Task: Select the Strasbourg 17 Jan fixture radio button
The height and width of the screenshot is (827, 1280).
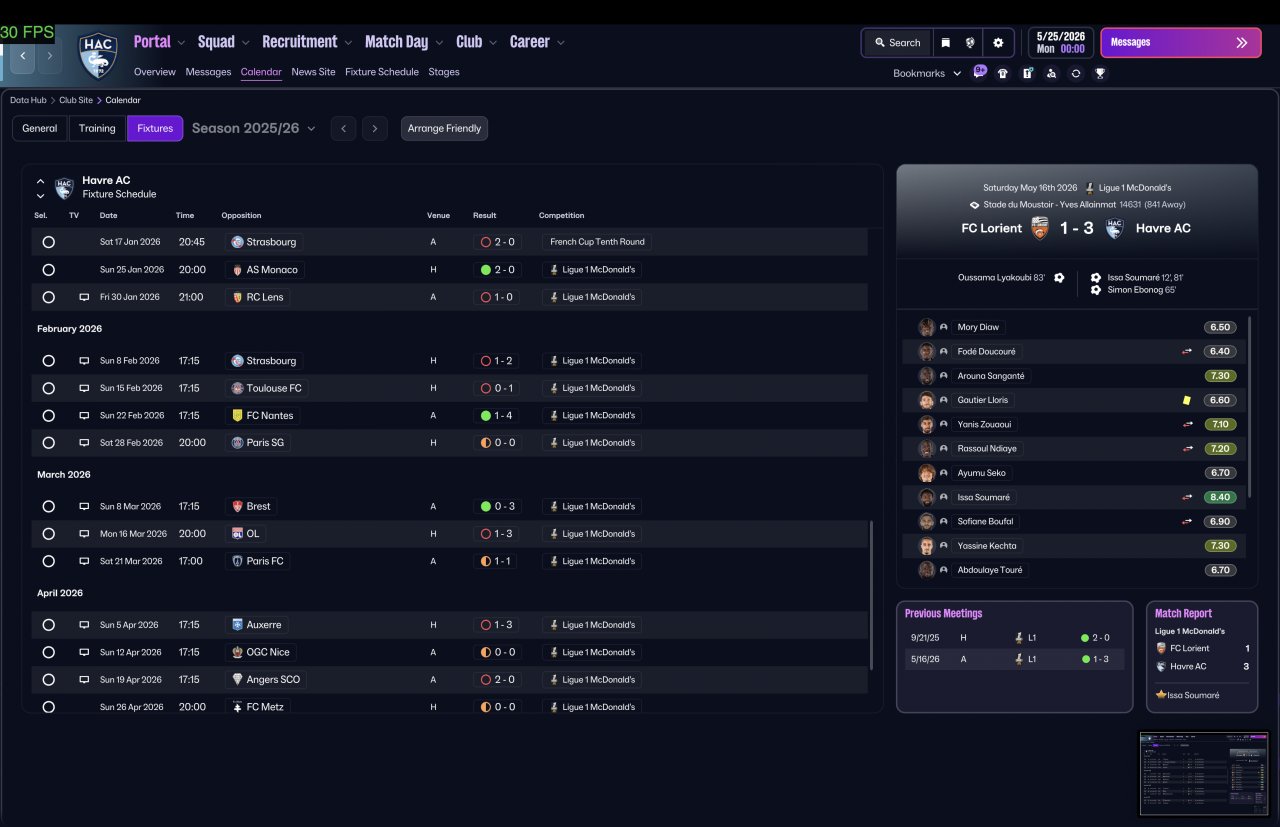Action: pyautogui.click(x=48, y=242)
